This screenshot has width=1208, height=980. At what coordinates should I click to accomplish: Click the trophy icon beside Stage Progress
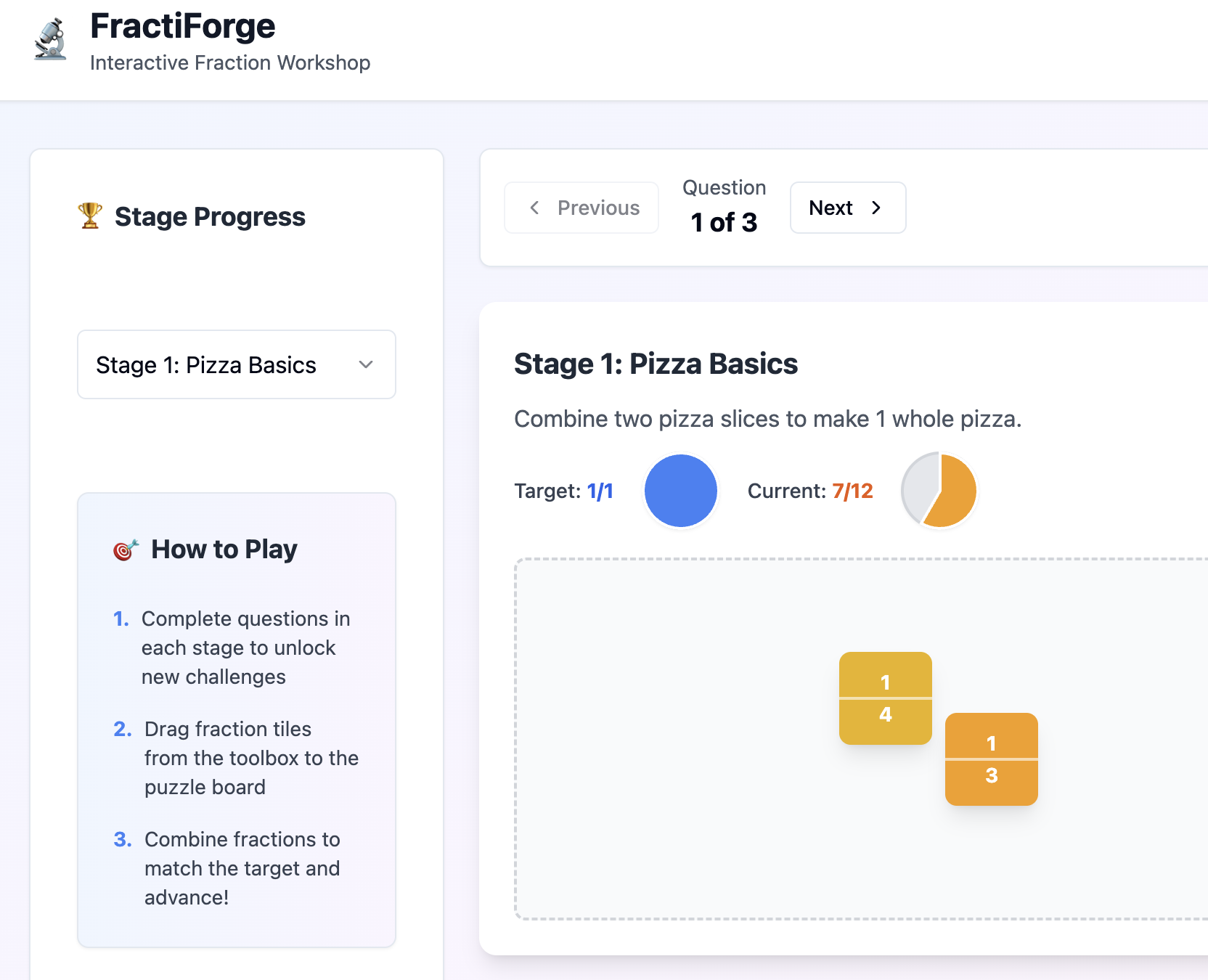pos(90,216)
